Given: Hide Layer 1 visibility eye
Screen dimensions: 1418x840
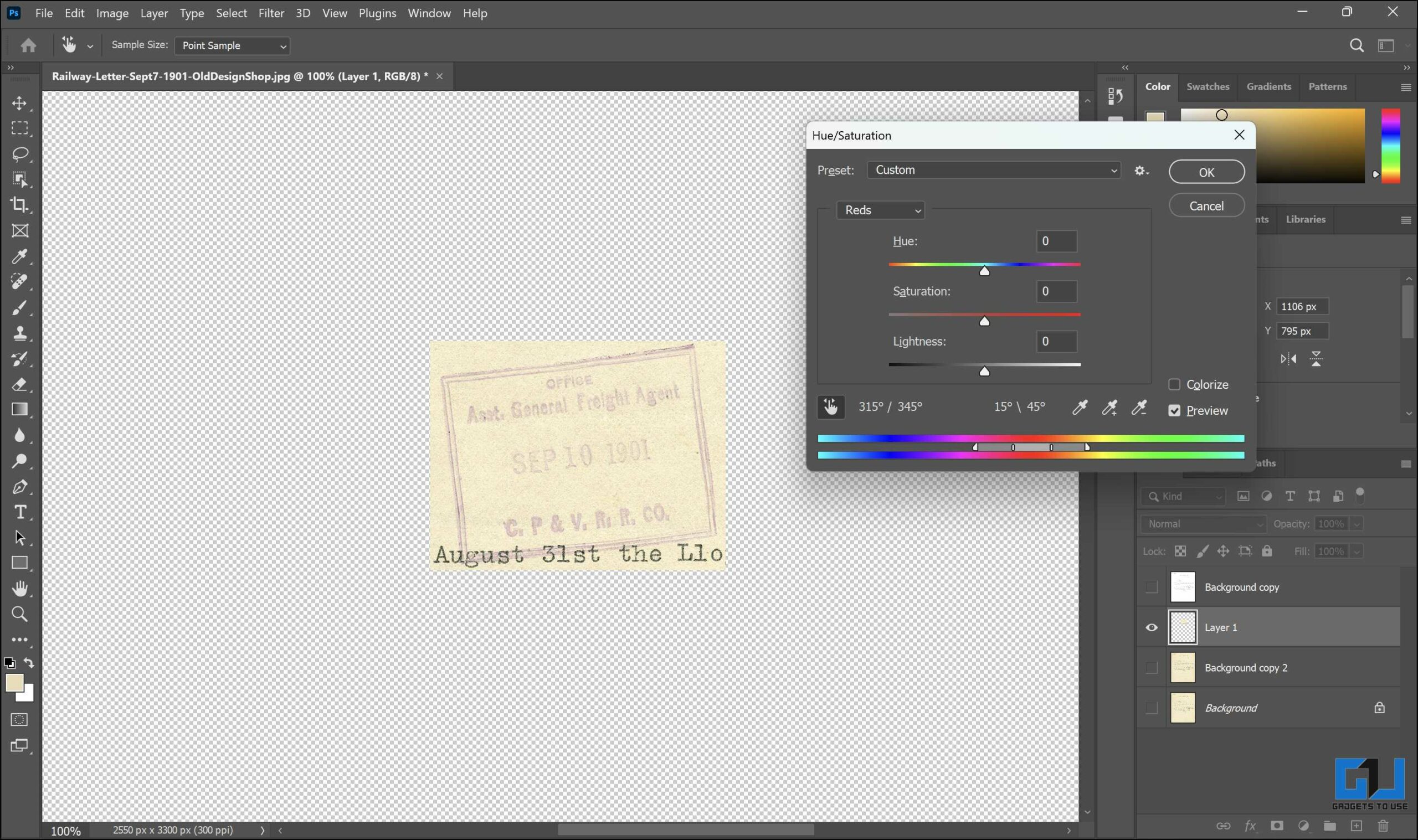Looking at the screenshot, I should pyautogui.click(x=1152, y=628).
